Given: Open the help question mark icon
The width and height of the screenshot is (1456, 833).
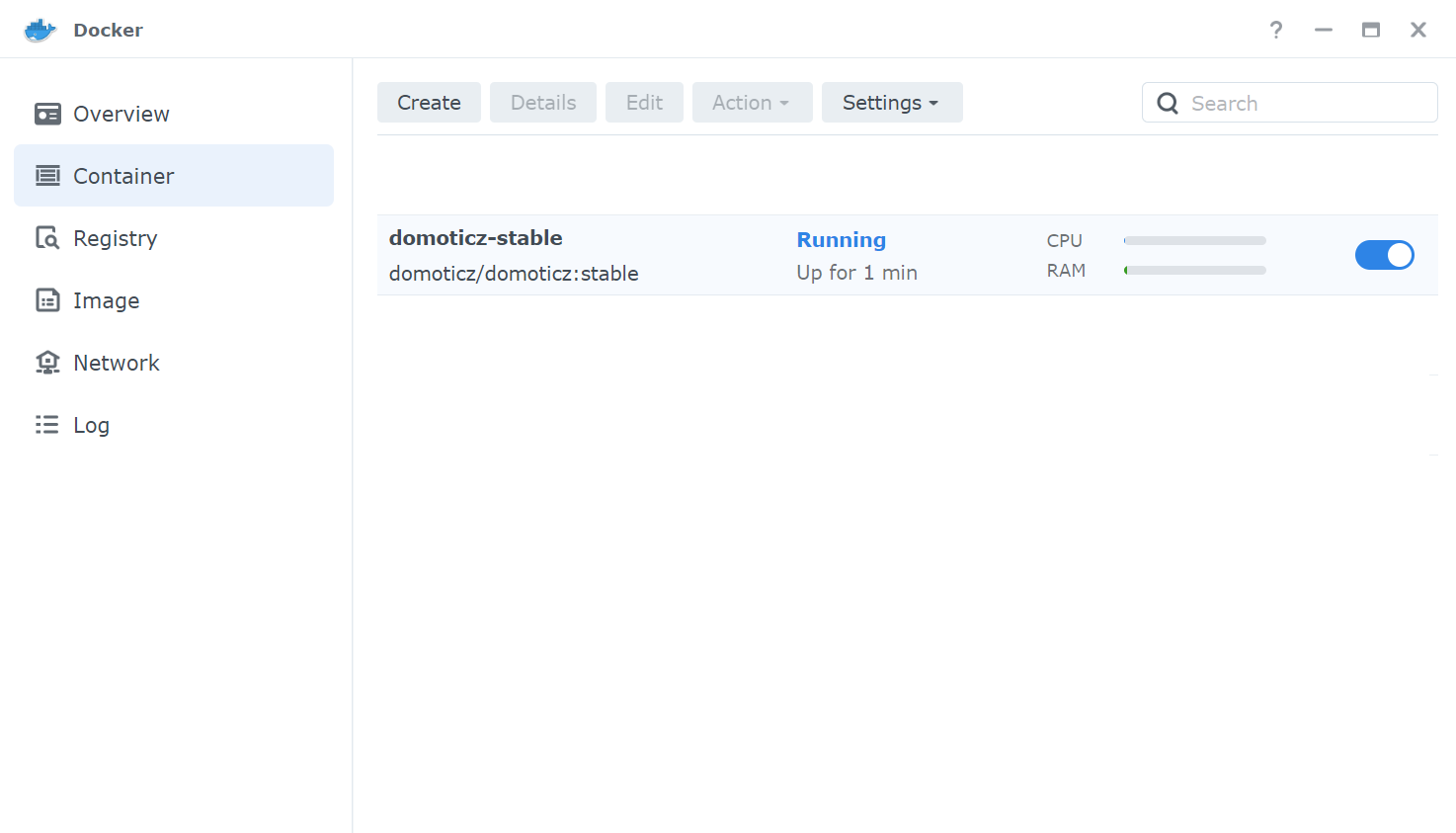Looking at the screenshot, I should tap(1276, 30).
